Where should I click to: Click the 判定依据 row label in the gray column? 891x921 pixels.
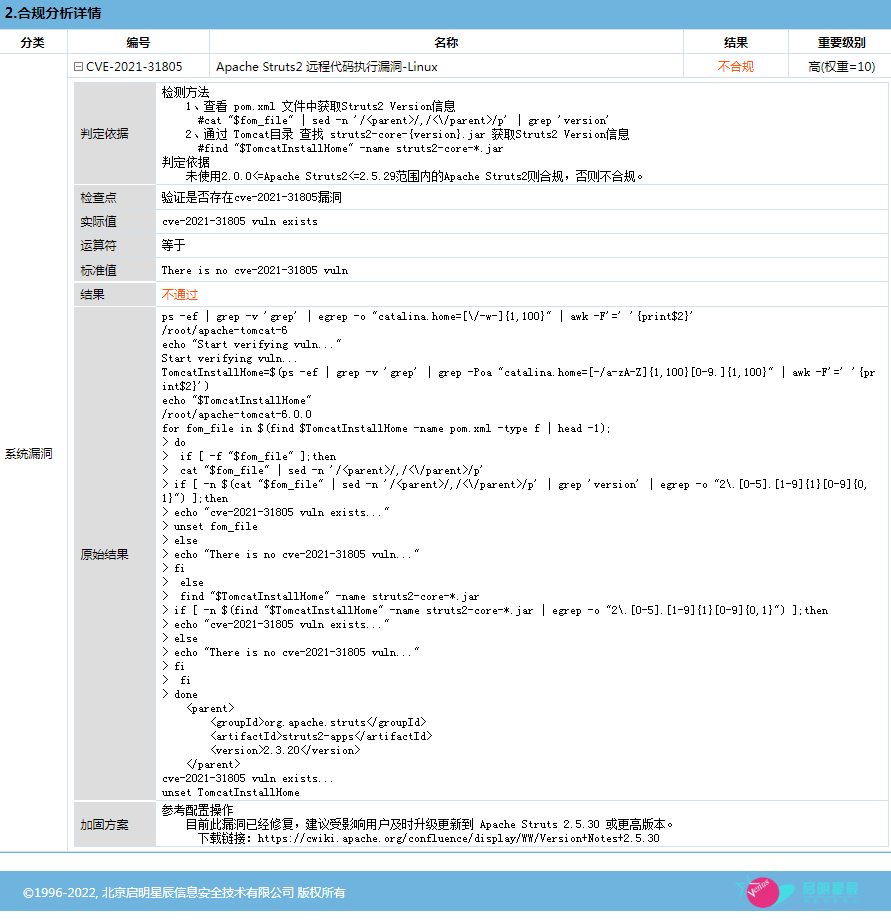105,134
